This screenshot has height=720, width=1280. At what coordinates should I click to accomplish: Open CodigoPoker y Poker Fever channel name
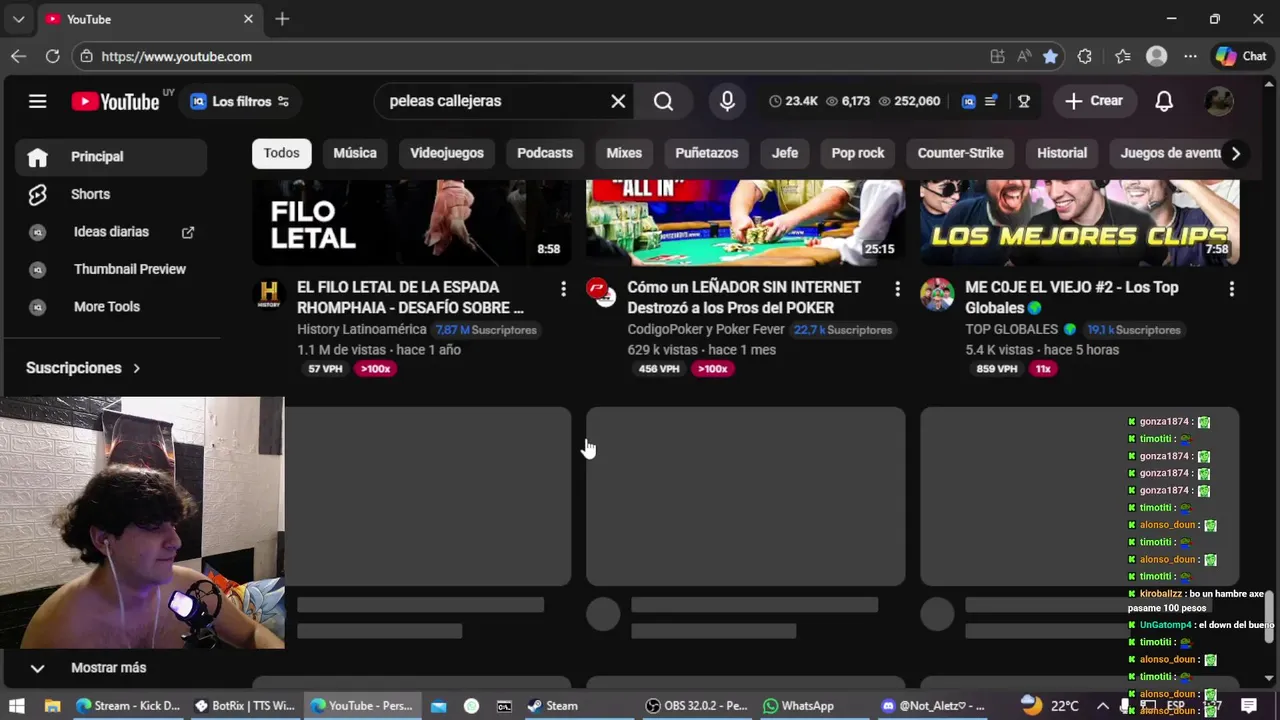(706, 329)
